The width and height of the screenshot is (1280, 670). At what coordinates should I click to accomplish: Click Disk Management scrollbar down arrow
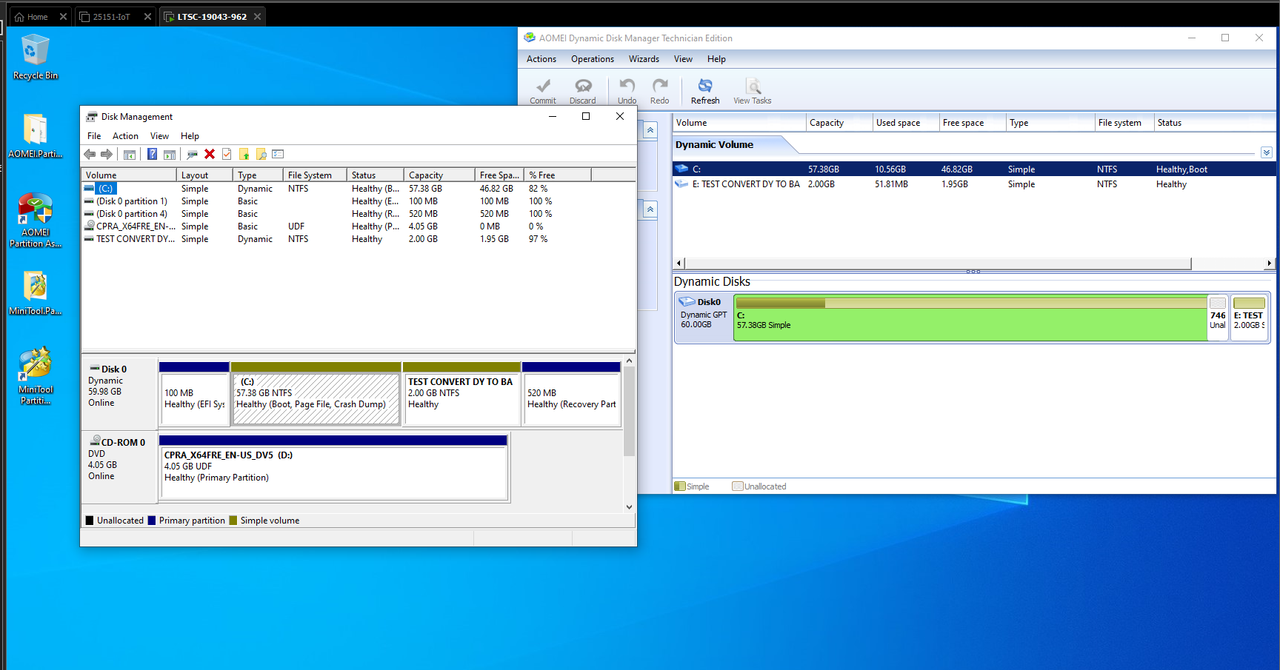tap(629, 507)
